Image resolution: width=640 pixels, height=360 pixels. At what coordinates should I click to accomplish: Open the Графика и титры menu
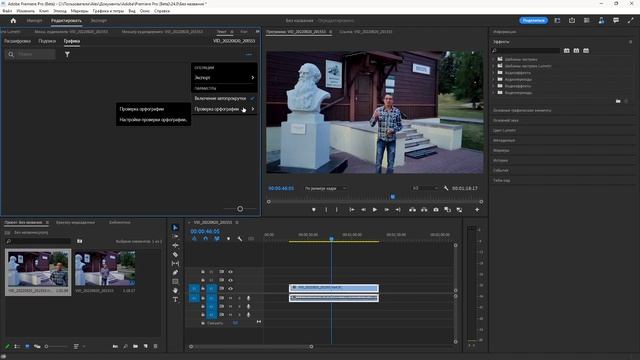108,11
